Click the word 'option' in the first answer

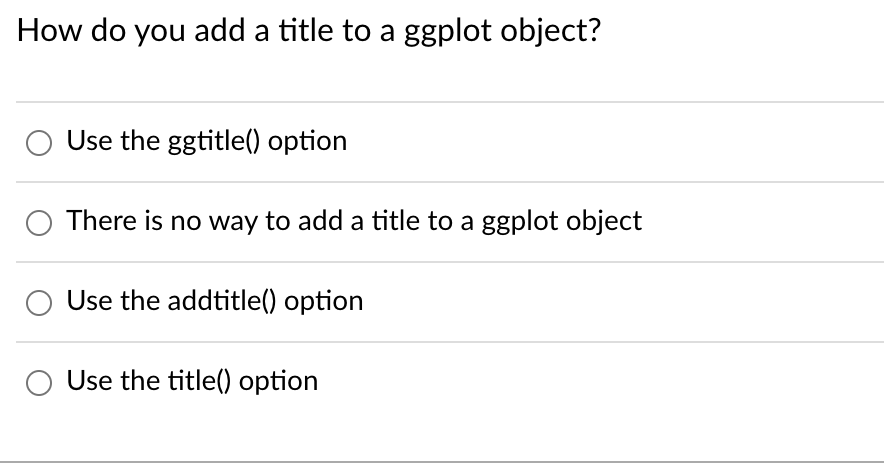pyautogui.click(x=308, y=141)
